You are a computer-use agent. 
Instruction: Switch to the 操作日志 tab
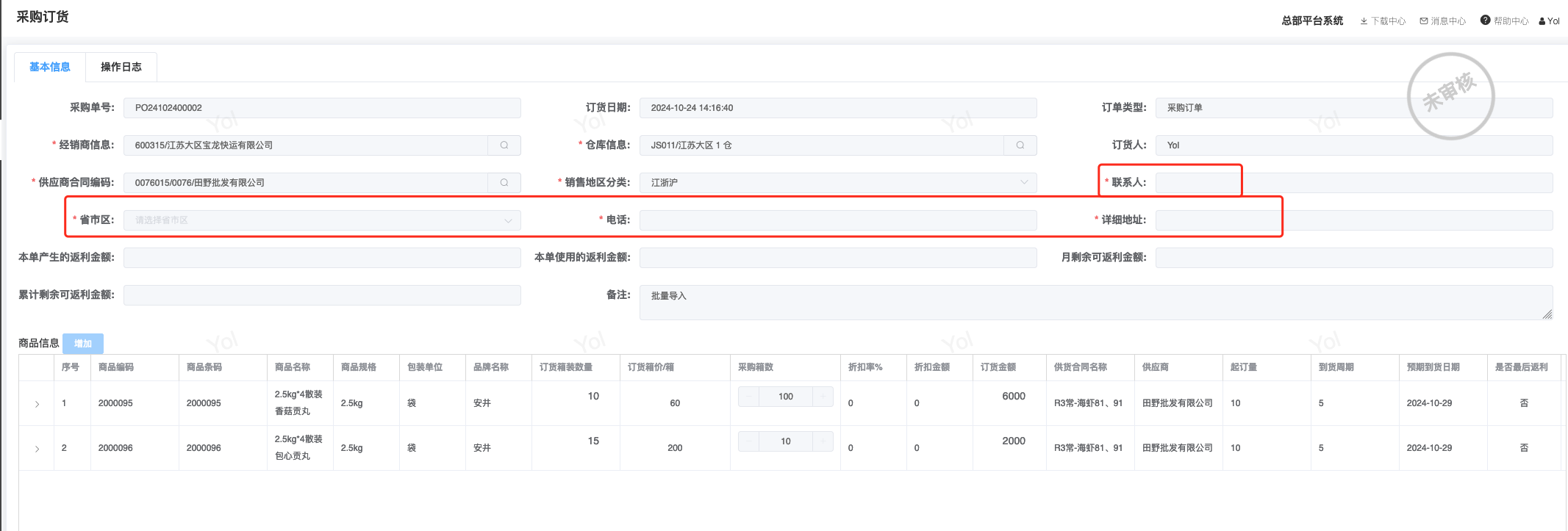(121, 67)
